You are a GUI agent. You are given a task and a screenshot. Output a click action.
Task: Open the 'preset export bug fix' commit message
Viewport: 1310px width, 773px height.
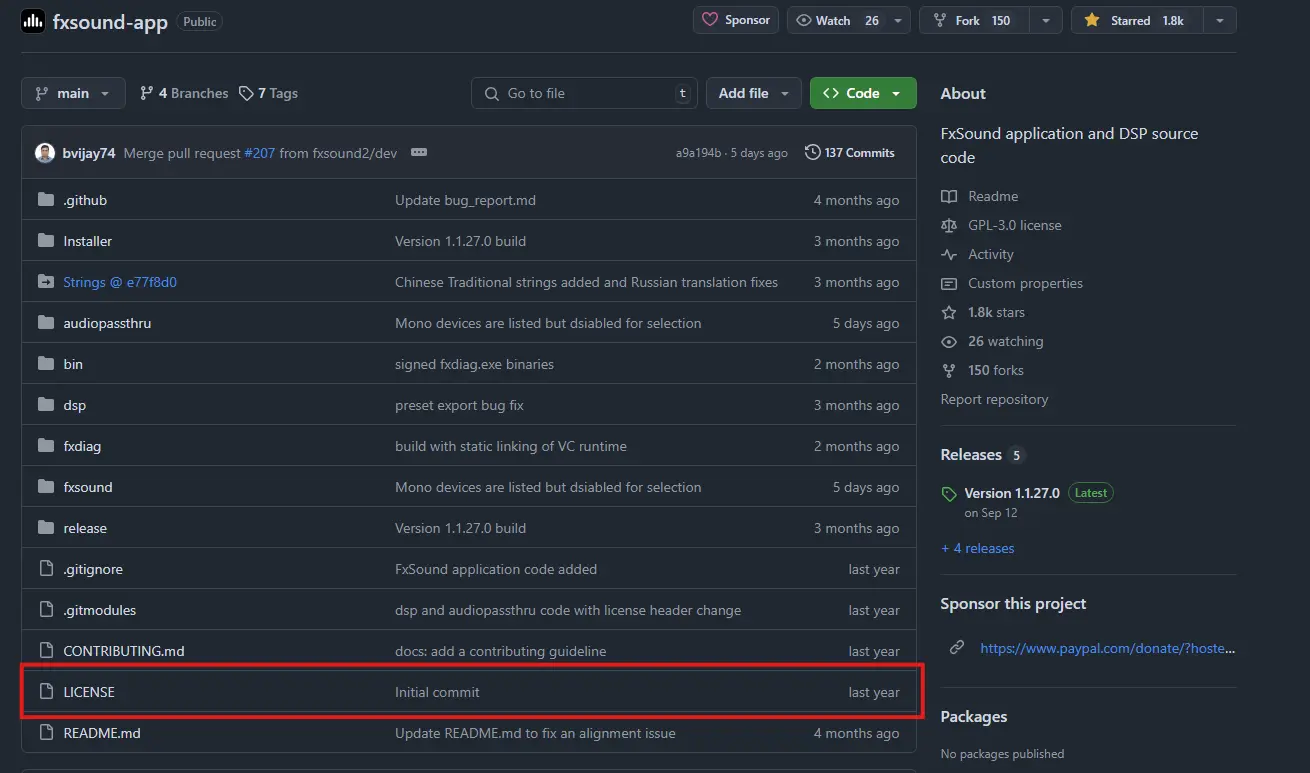point(459,405)
